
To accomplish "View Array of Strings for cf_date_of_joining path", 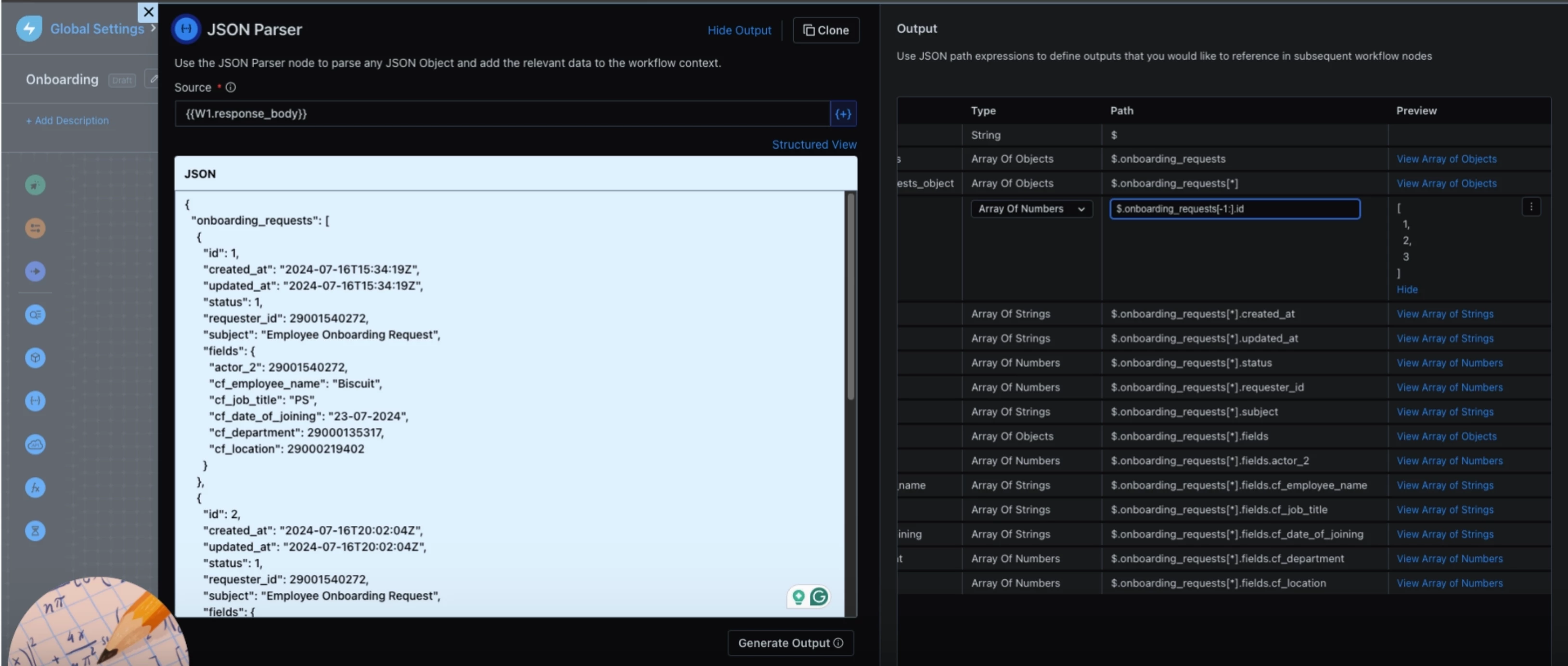I will point(1444,534).
